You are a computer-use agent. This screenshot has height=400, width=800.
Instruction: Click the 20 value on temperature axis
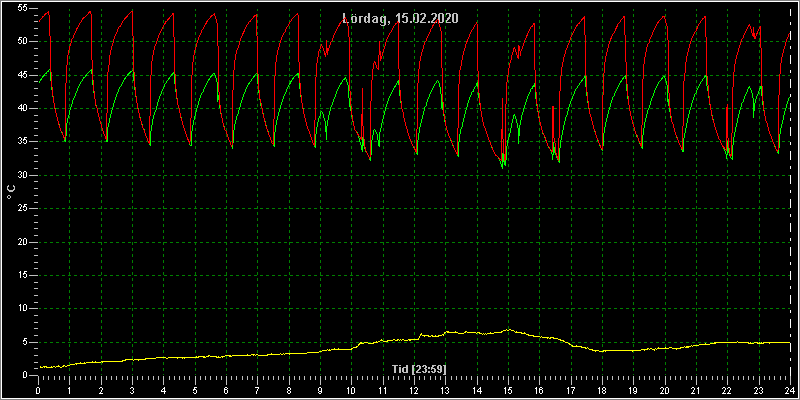(21, 242)
